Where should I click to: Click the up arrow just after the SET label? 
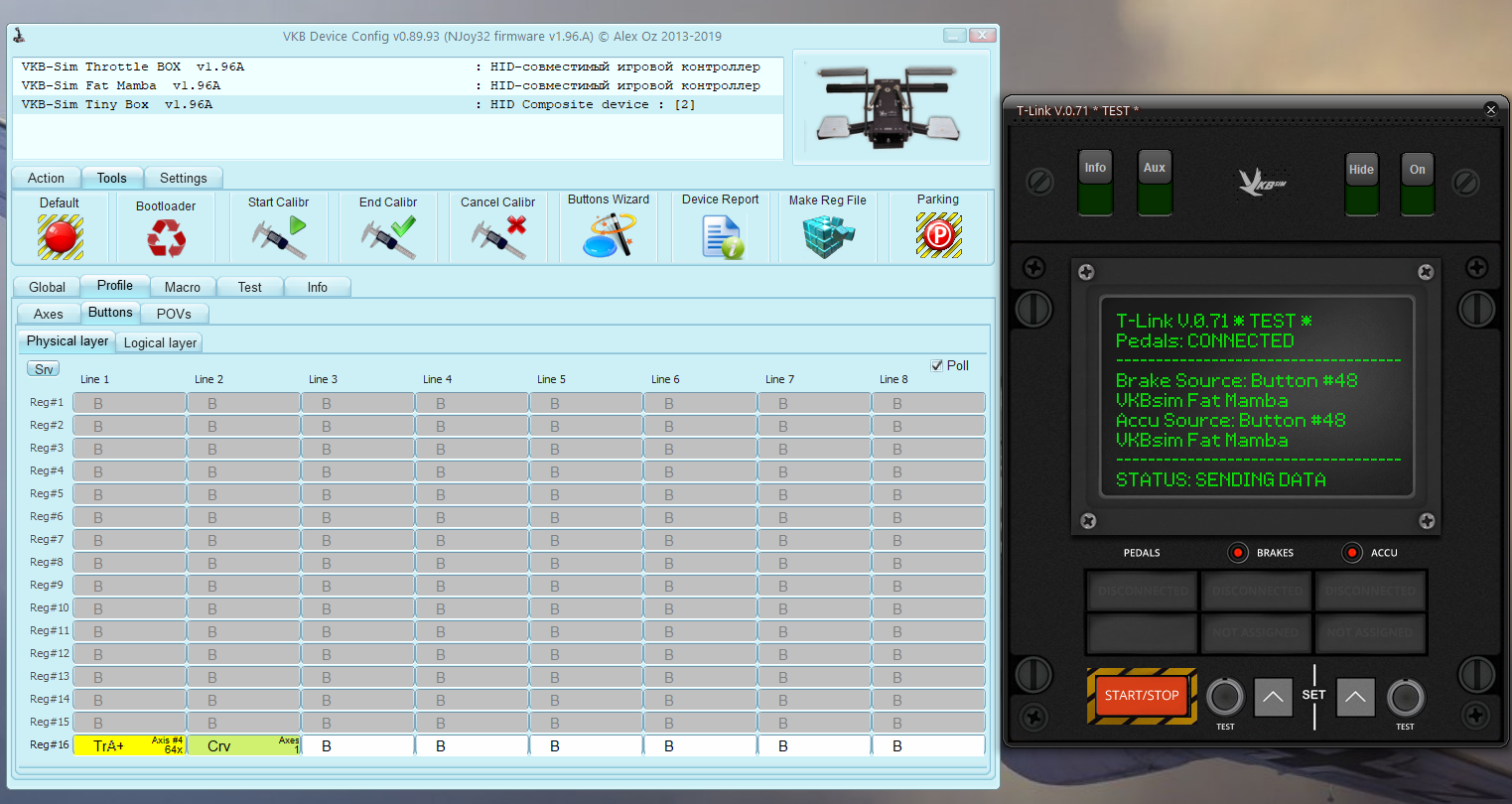point(1355,698)
